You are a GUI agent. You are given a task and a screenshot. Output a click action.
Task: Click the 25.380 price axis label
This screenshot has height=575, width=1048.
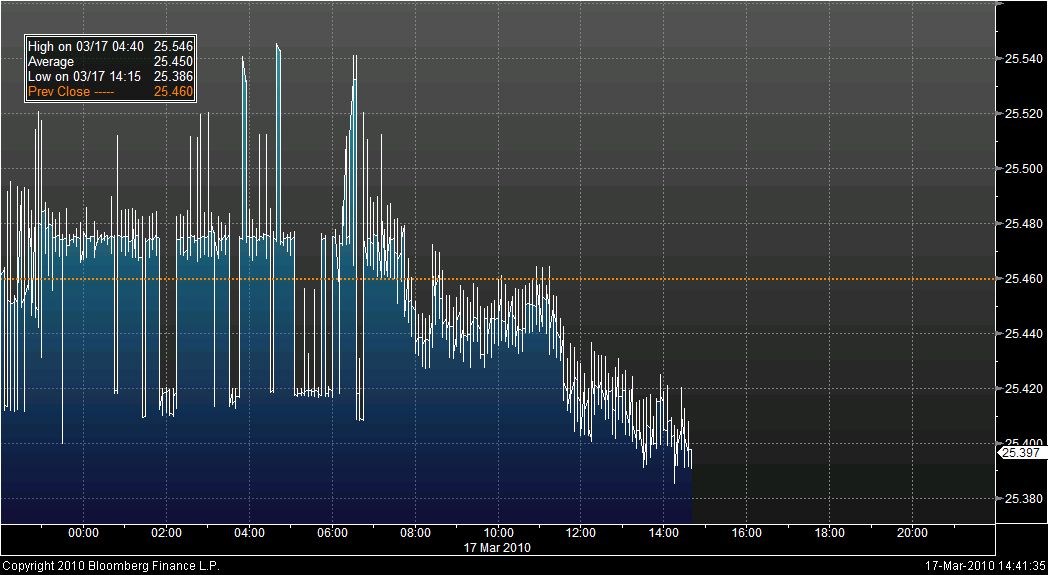point(1021,499)
